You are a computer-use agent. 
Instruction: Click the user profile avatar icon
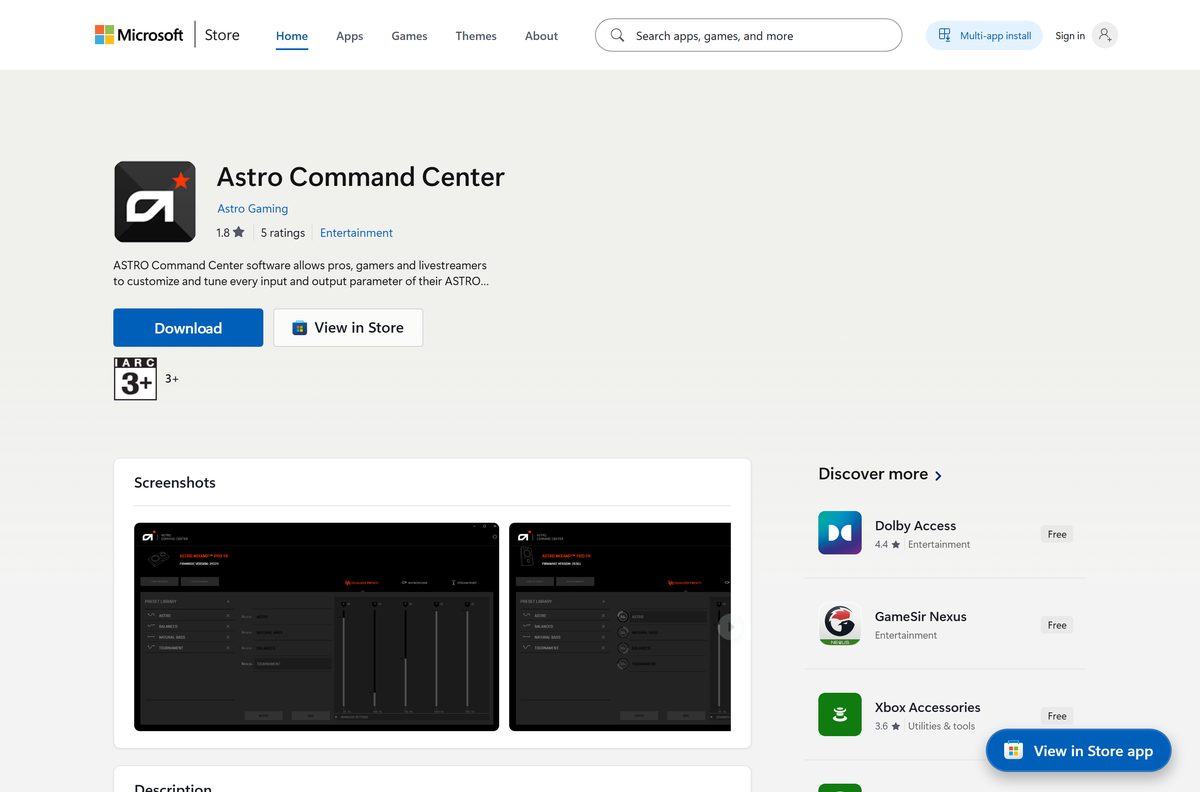point(1105,35)
